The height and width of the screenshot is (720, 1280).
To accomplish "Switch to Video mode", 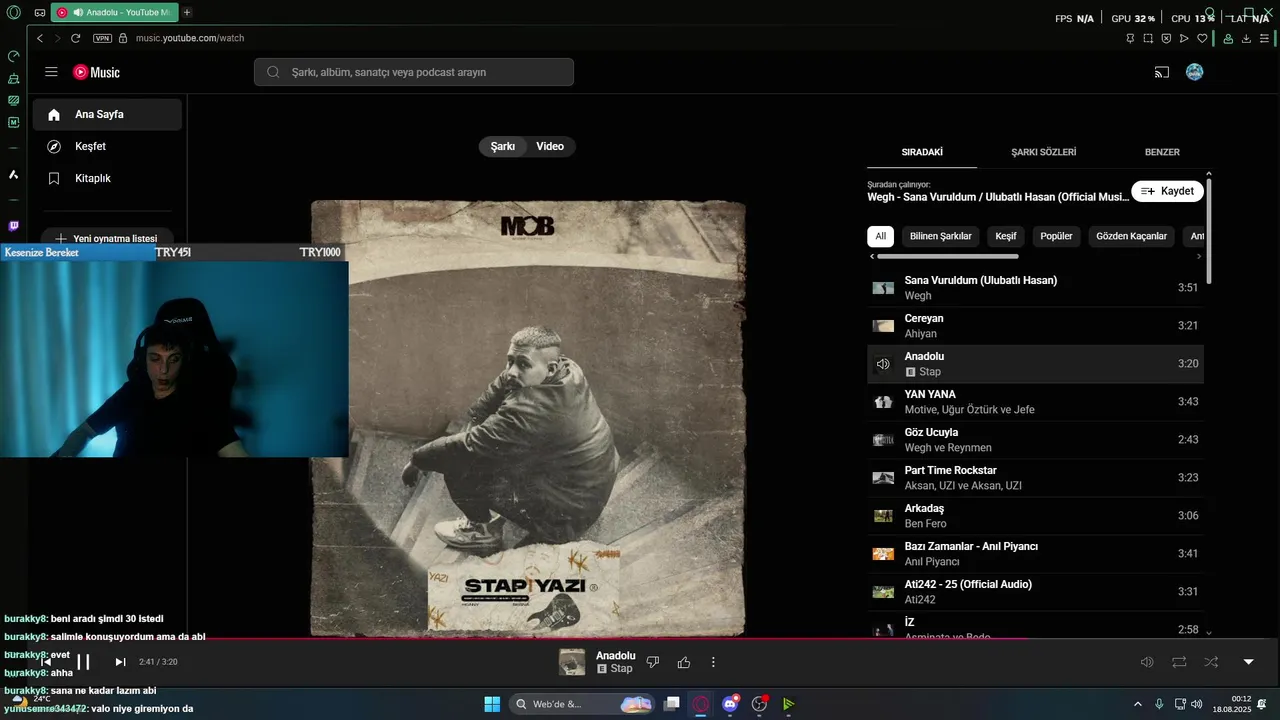I will point(550,146).
